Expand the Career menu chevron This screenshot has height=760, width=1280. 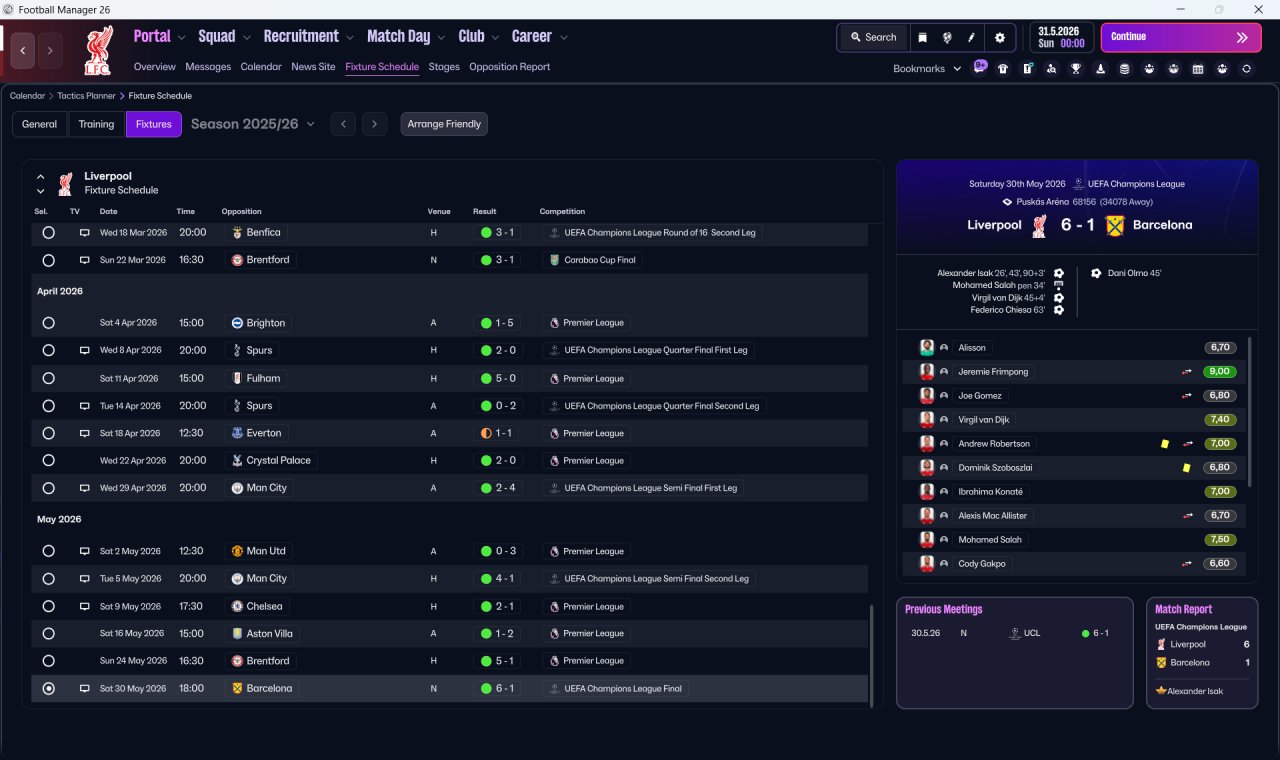(564, 38)
